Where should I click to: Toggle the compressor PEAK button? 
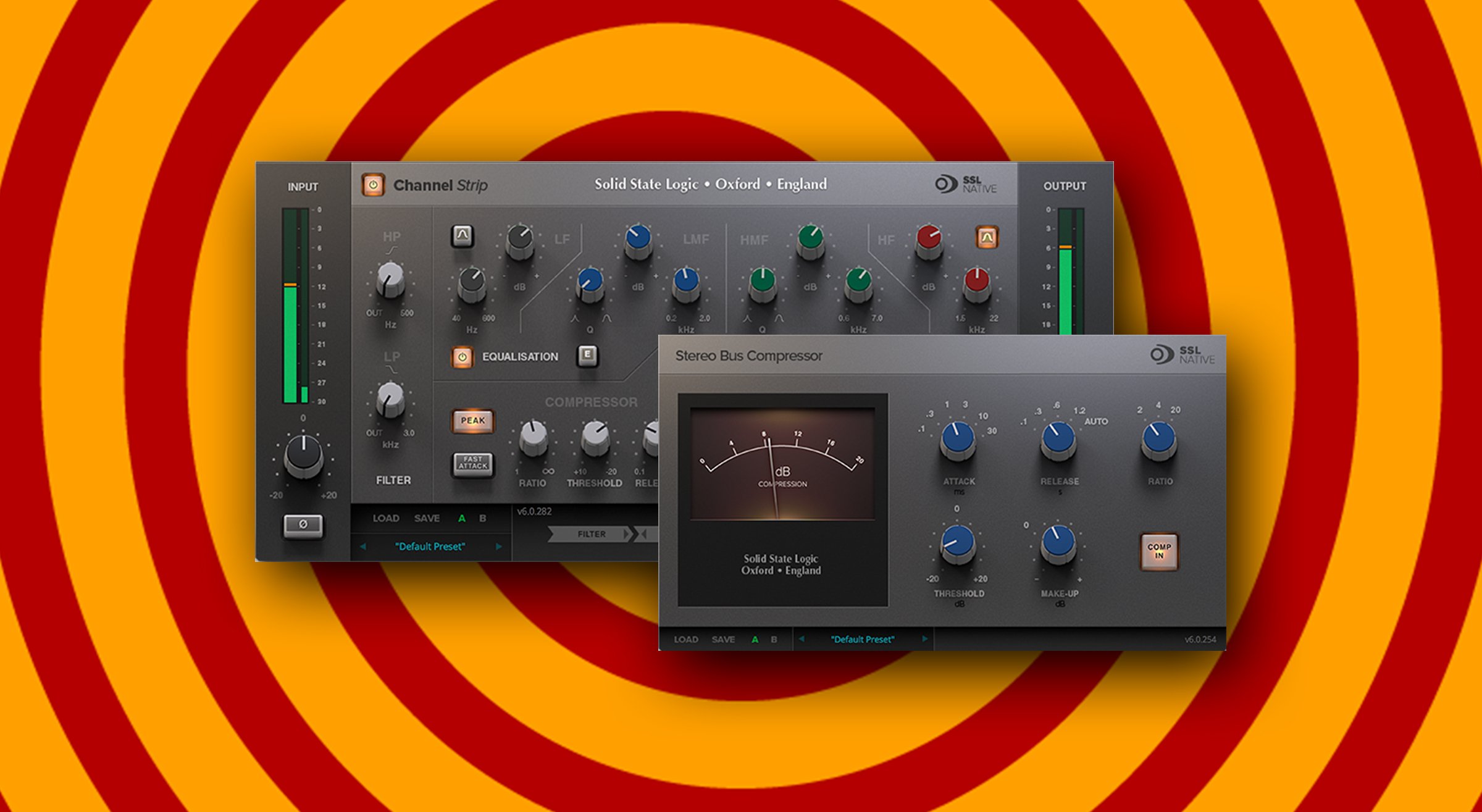click(x=473, y=421)
